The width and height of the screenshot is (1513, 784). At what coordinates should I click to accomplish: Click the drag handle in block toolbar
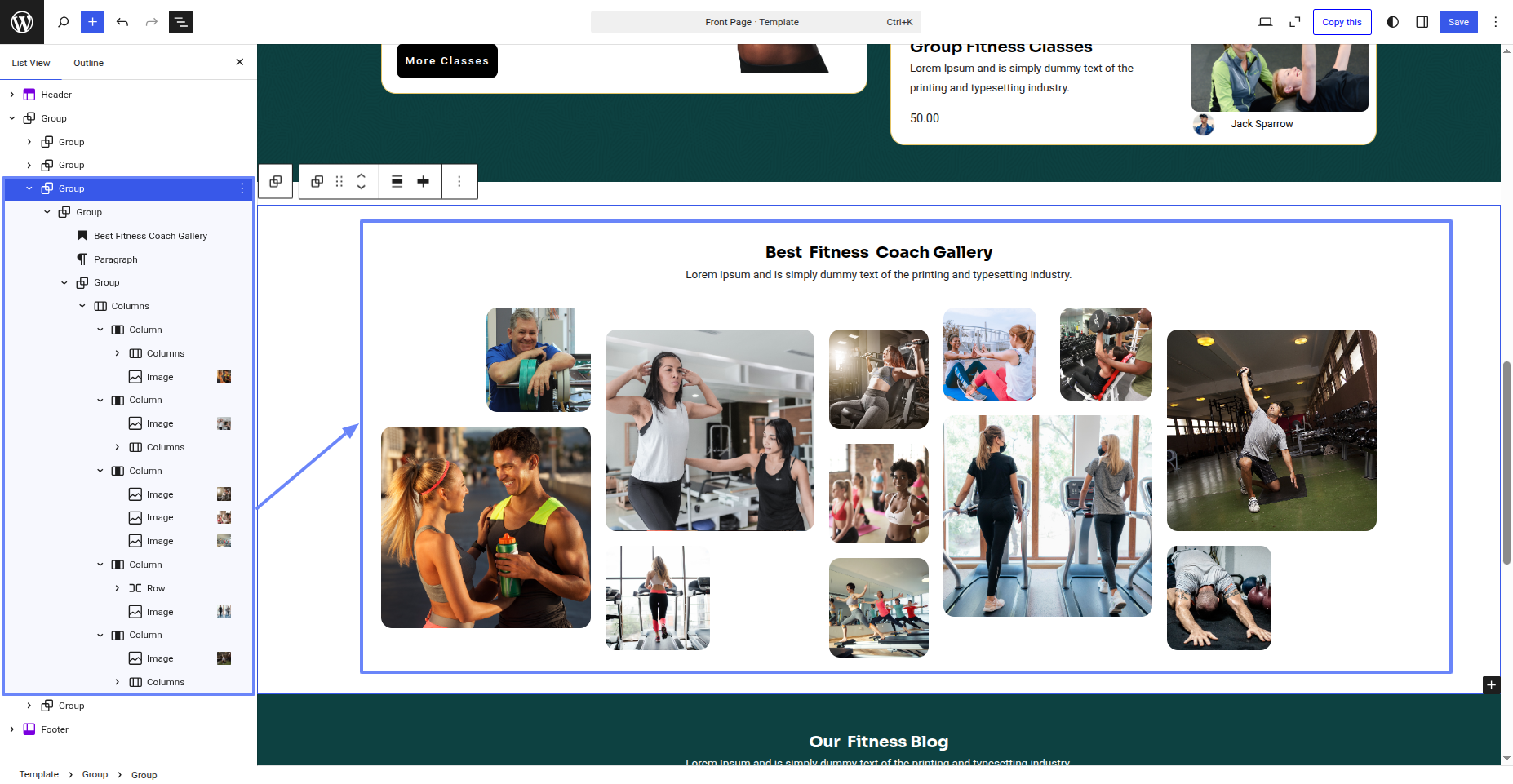tap(339, 181)
